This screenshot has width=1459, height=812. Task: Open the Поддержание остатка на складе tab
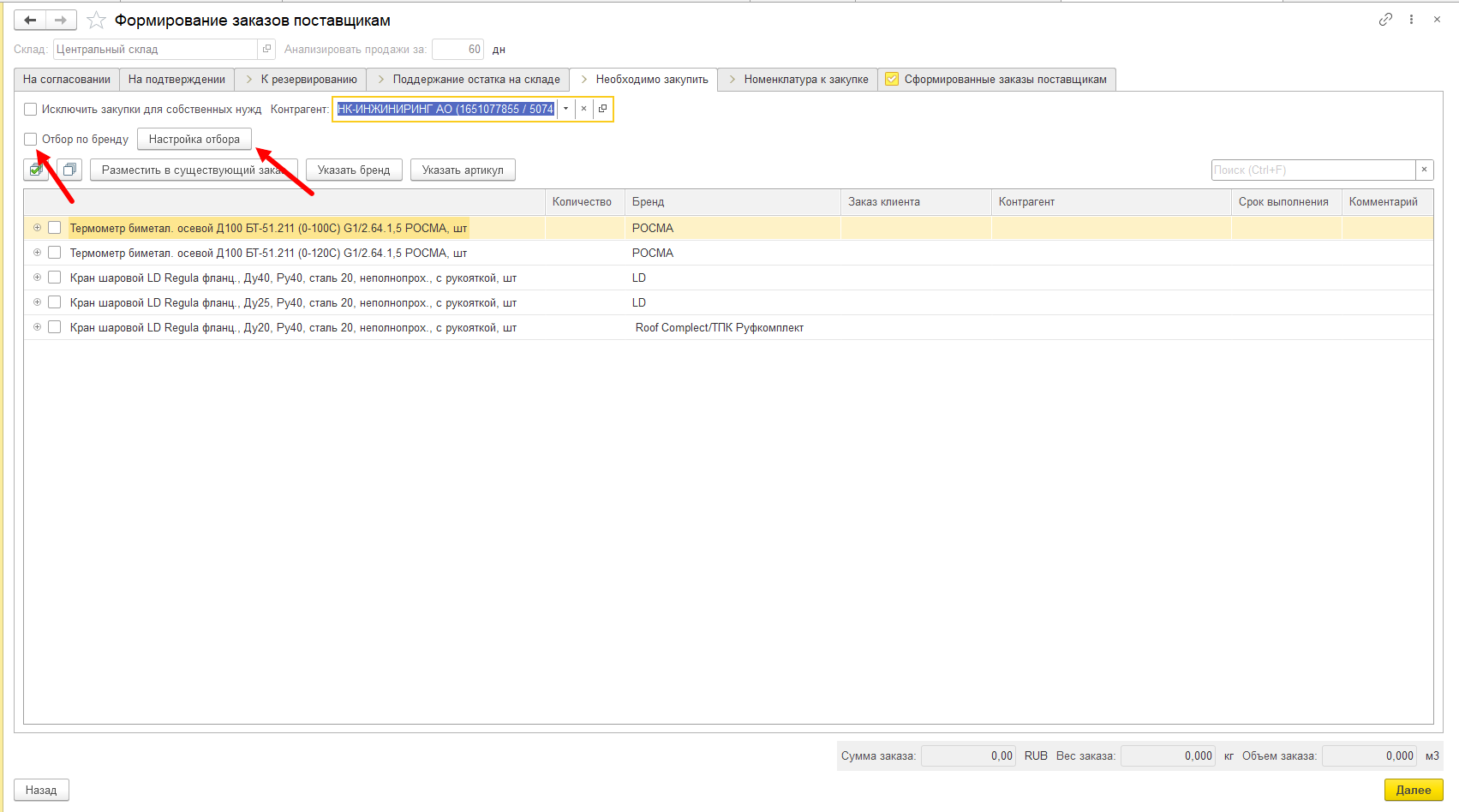tap(468, 80)
